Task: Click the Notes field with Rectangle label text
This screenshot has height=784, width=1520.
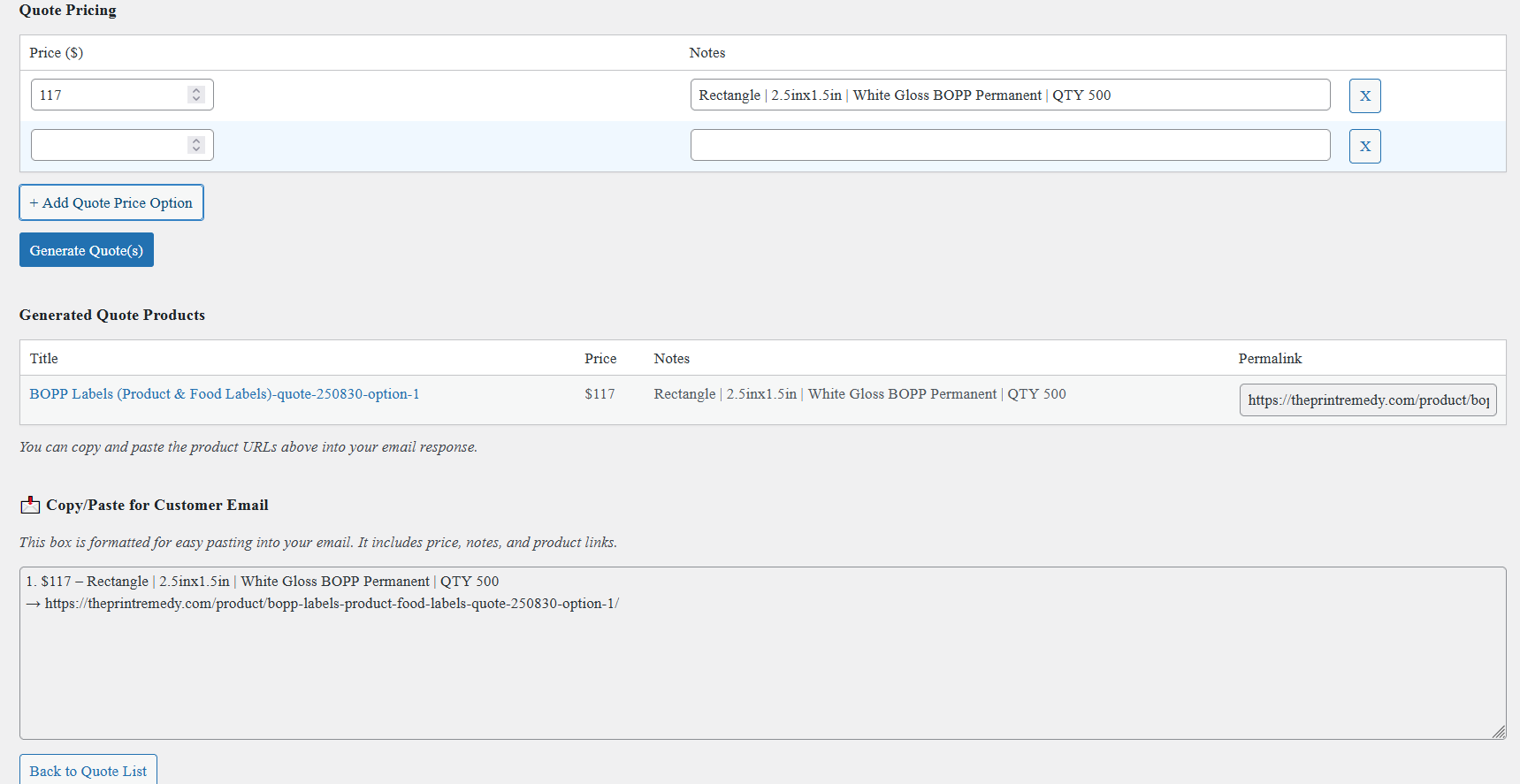Action: pos(1009,95)
